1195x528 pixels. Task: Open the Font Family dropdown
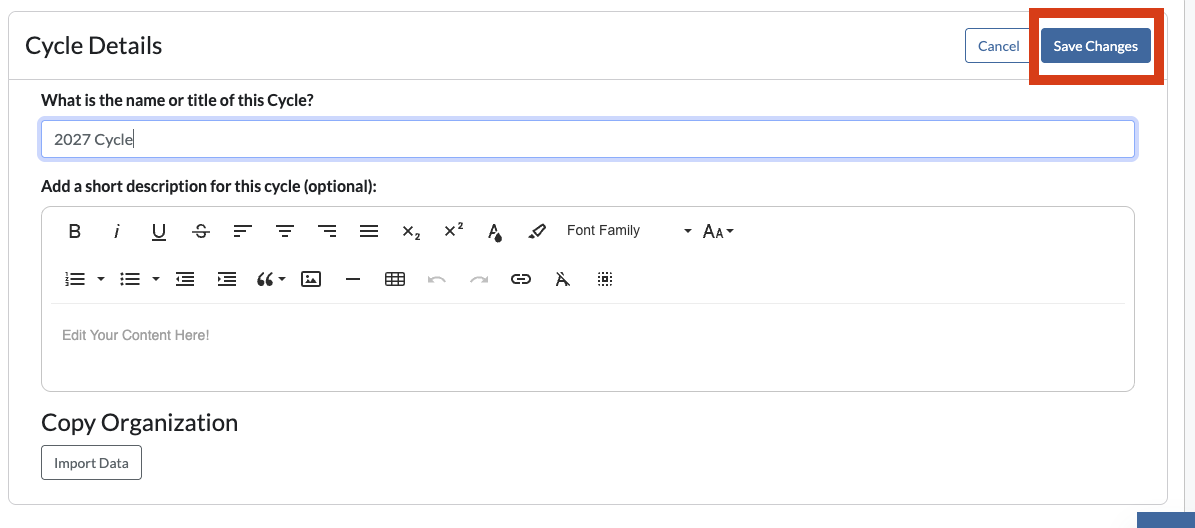(629, 231)
